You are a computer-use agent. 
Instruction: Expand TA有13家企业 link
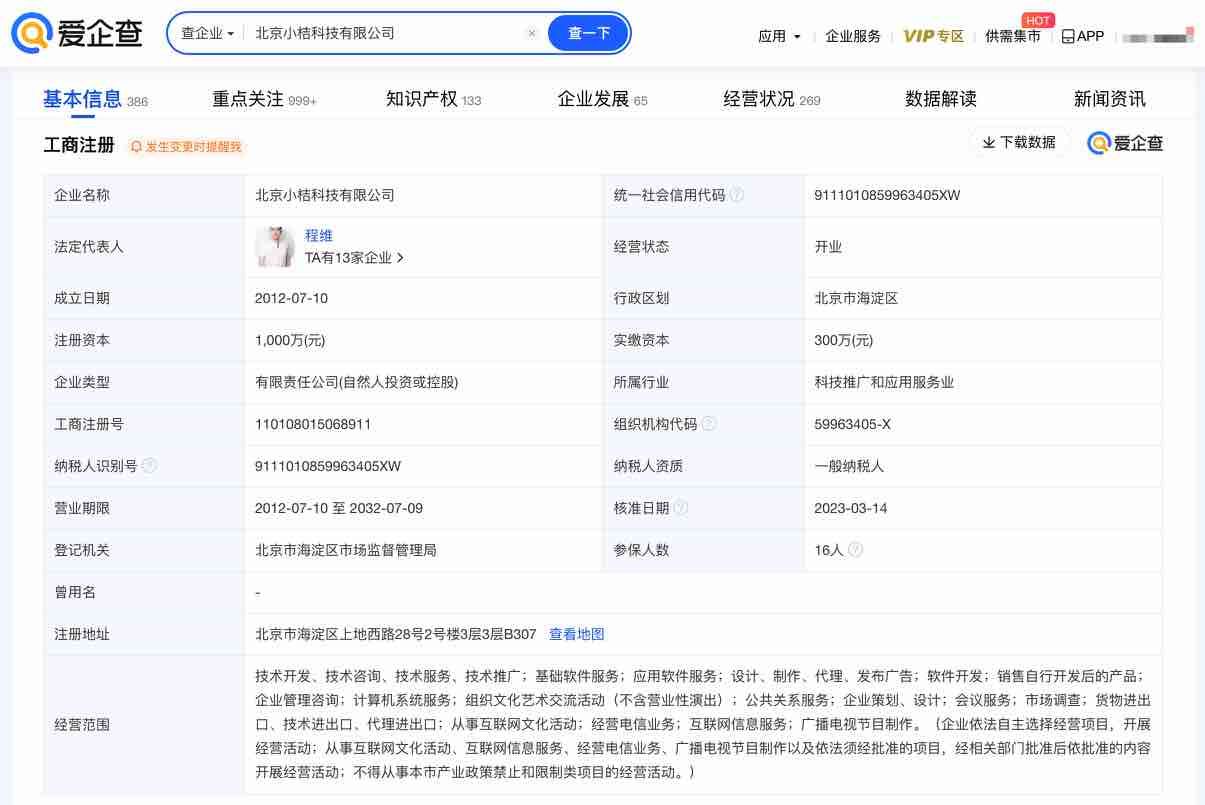tap(354, 258)
